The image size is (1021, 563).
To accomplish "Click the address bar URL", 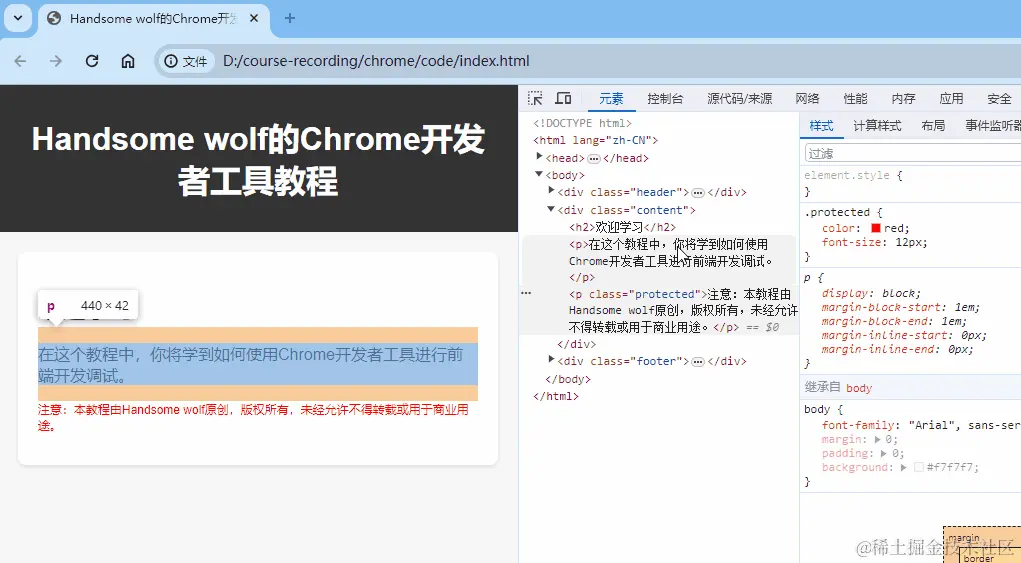I will 376,61.
